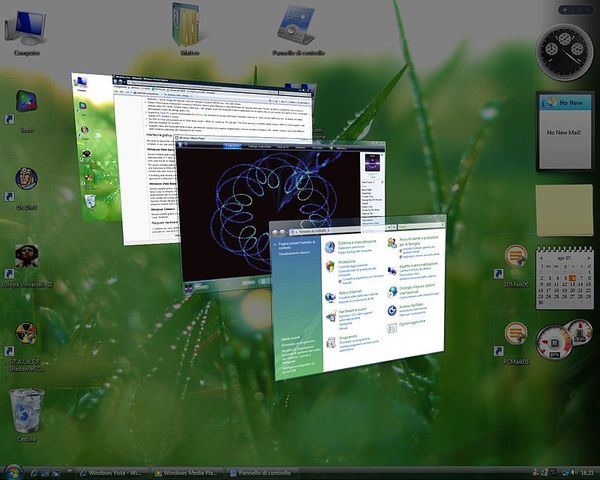The height and width of the screenshot is (480, 600).
Task: Click the Orologio, lingua e opzioni internazionali icon
Action: click(392, 292)
